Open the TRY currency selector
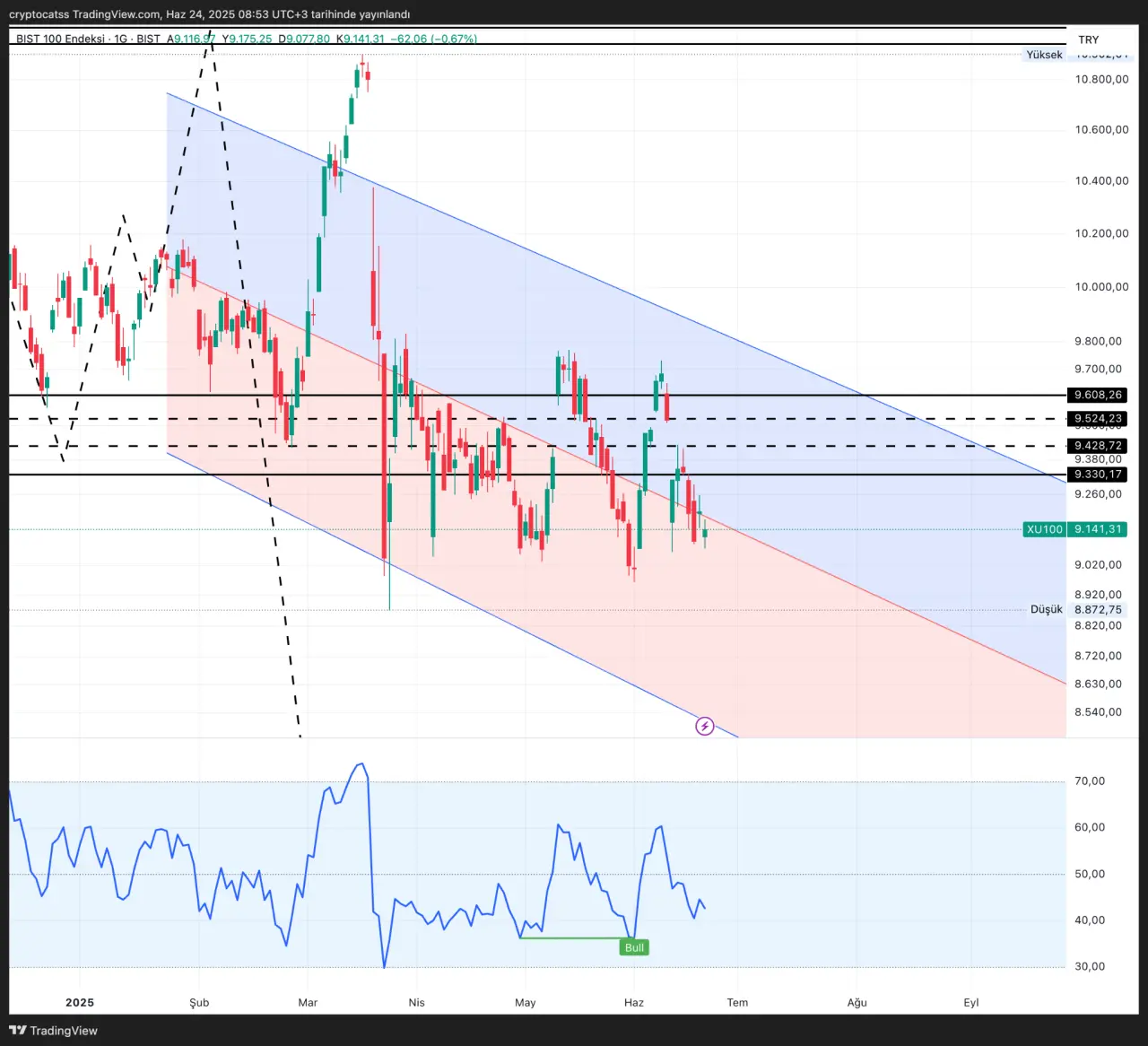Viewport: 1148px width, 1046px height. click(1089, 39)
